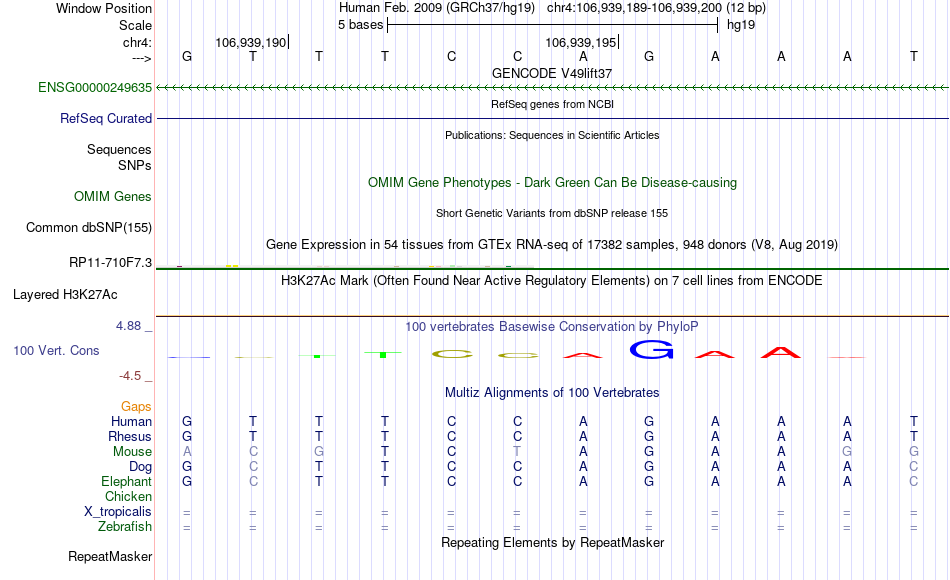Open the ENSG00000249635 gene label
The width and height of the screenshot is (950, 580).
click(x=95, y=87)
